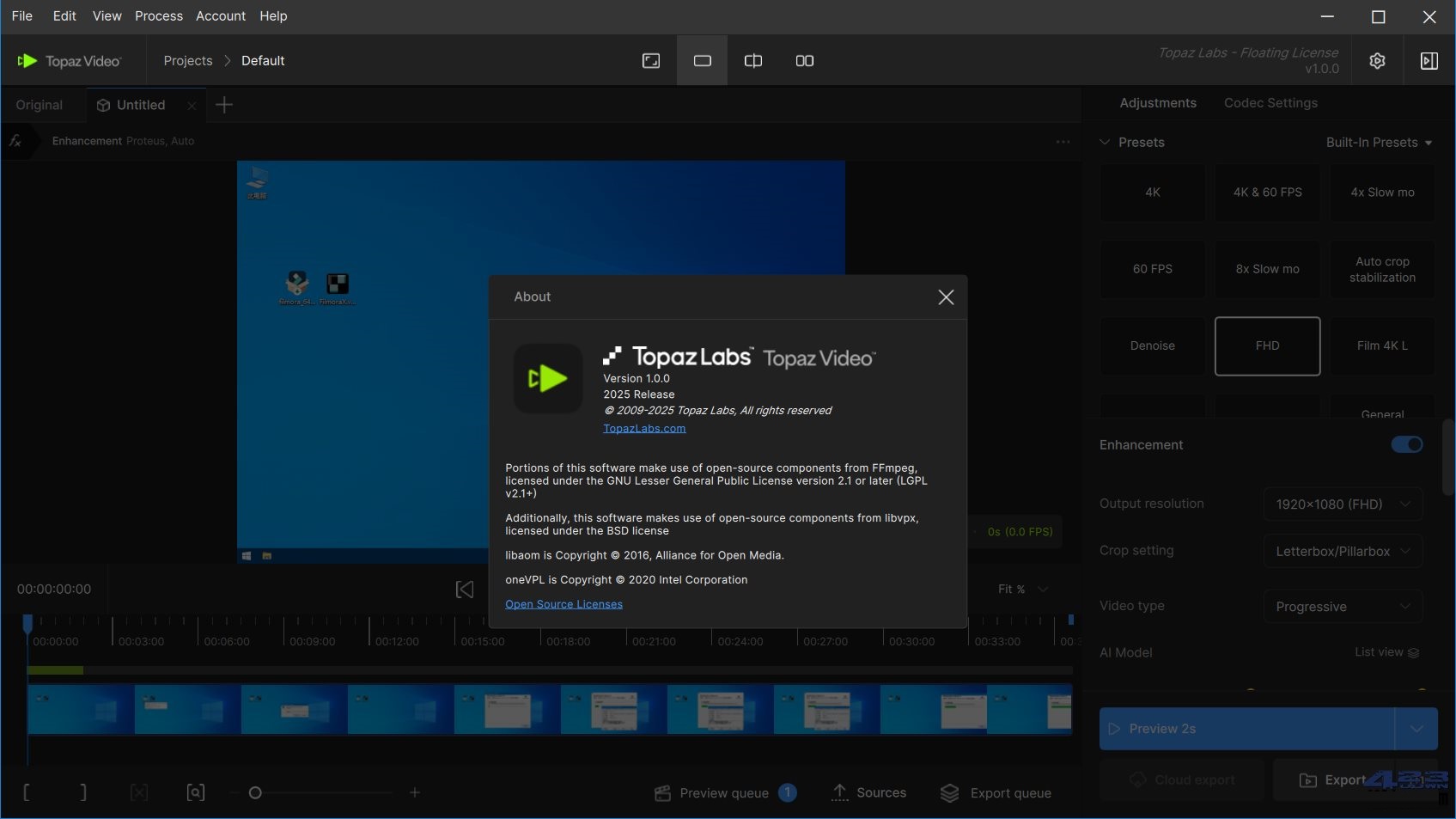Open the Output resolution dropdown
The width and height of the screenshot is (1456, 819).
1342,504
